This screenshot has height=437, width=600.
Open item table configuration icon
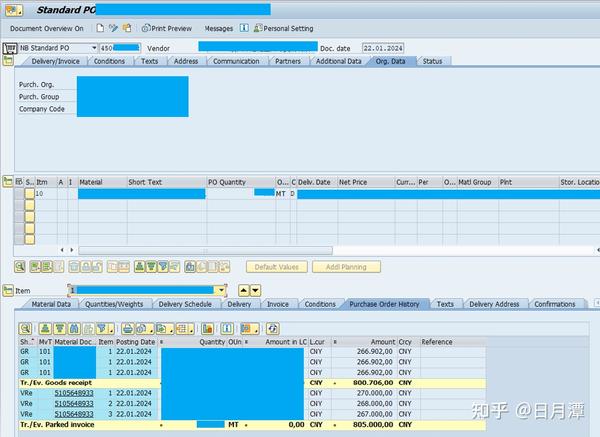(x=19, y=182)
